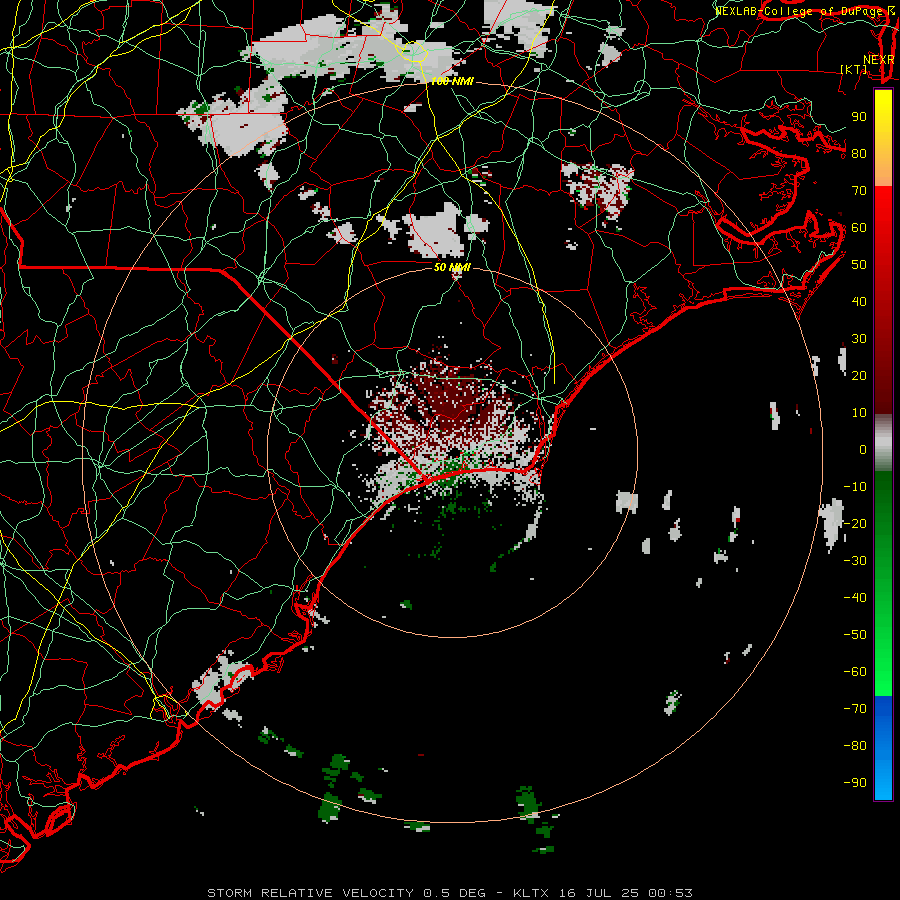Select the 70 value on velocity scale
Image resolution: width=900 pixels, height=900 pixels.
click(859, 191)
